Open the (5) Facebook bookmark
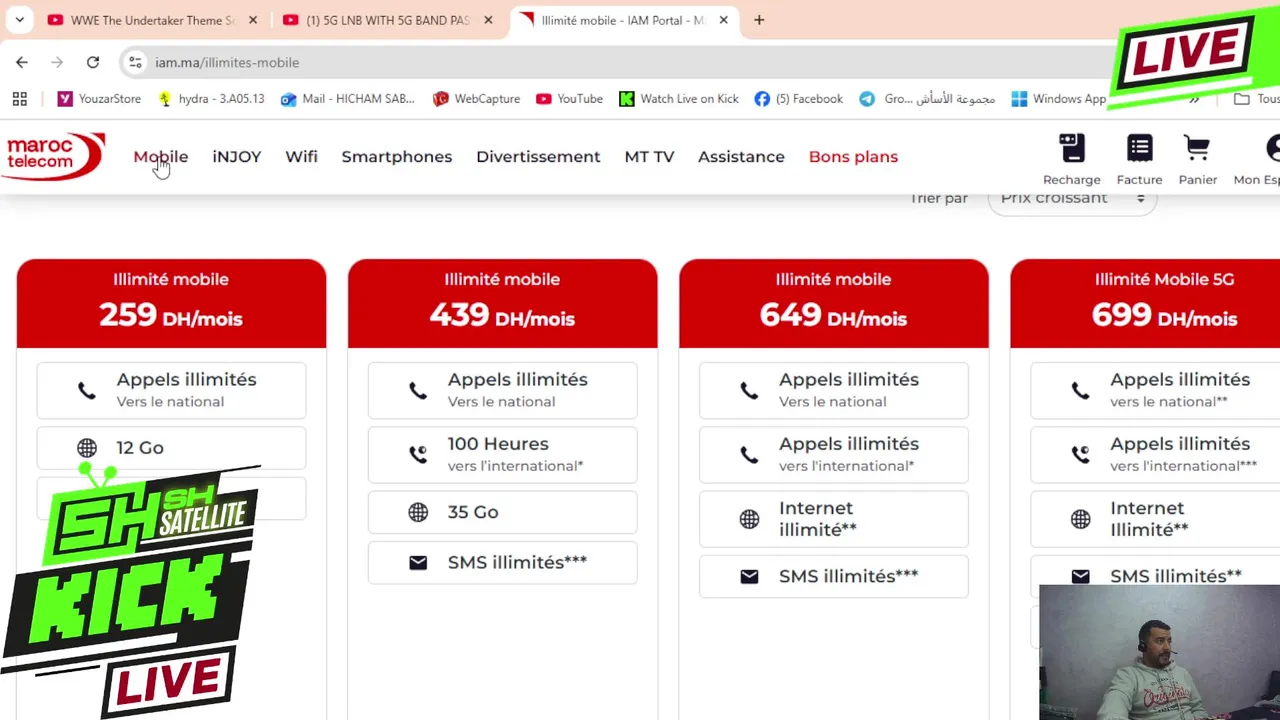The image size is (1280, 720). coord(798,99)
